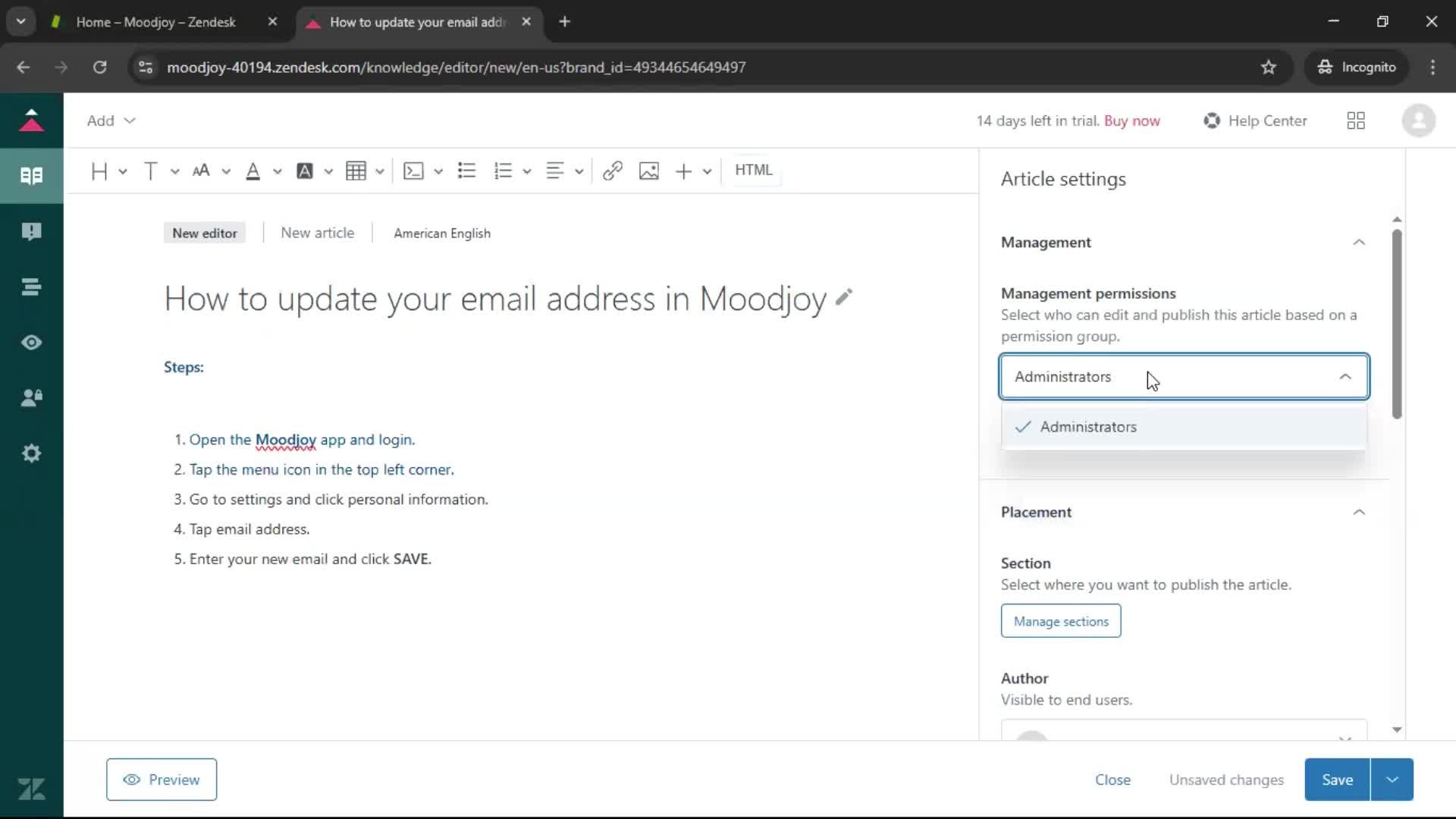The image size is (1456, 819).
Task: Click the plus insert icon in toolbar
Action: [x=684, y=171]
